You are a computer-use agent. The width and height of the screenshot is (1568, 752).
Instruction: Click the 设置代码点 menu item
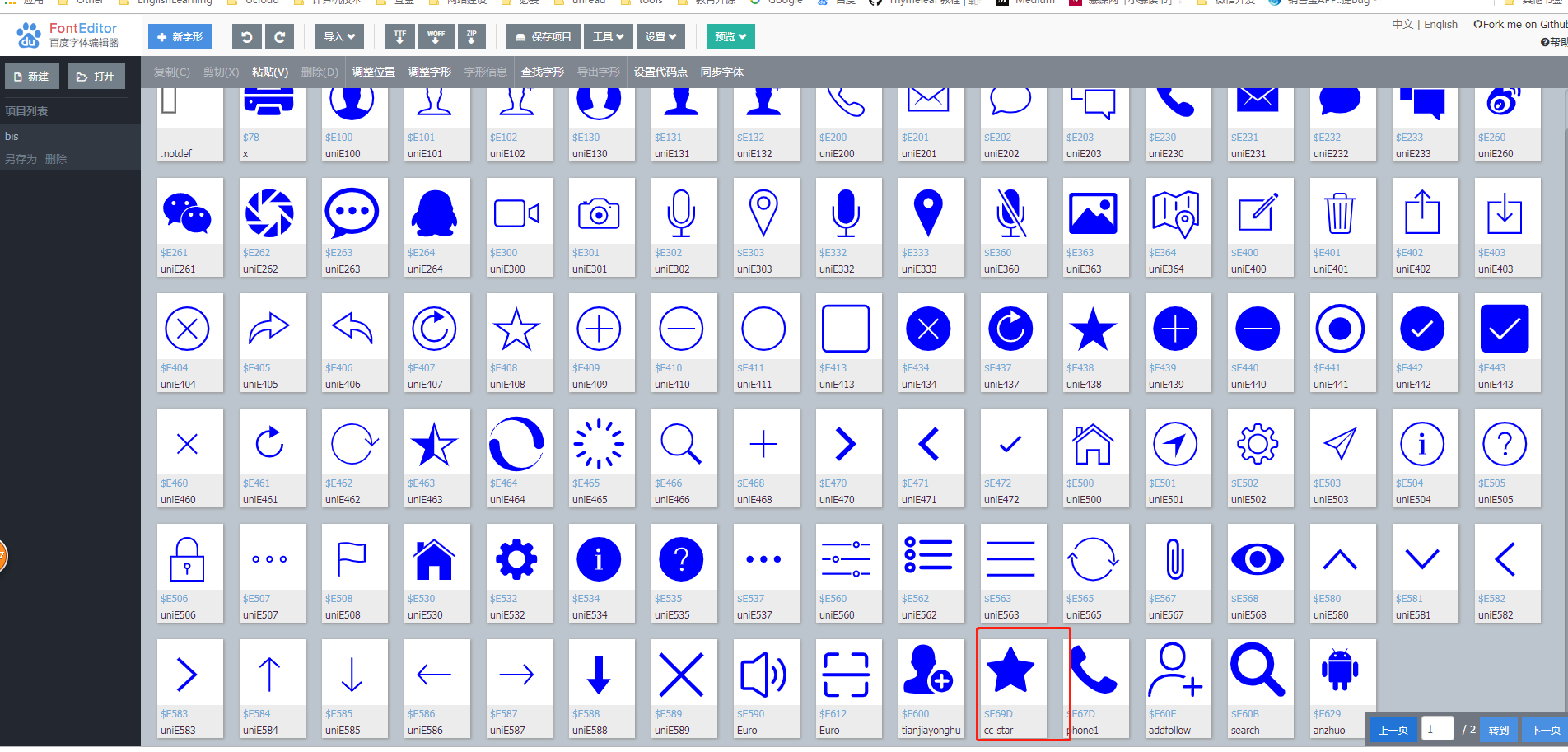coord(662,72)
